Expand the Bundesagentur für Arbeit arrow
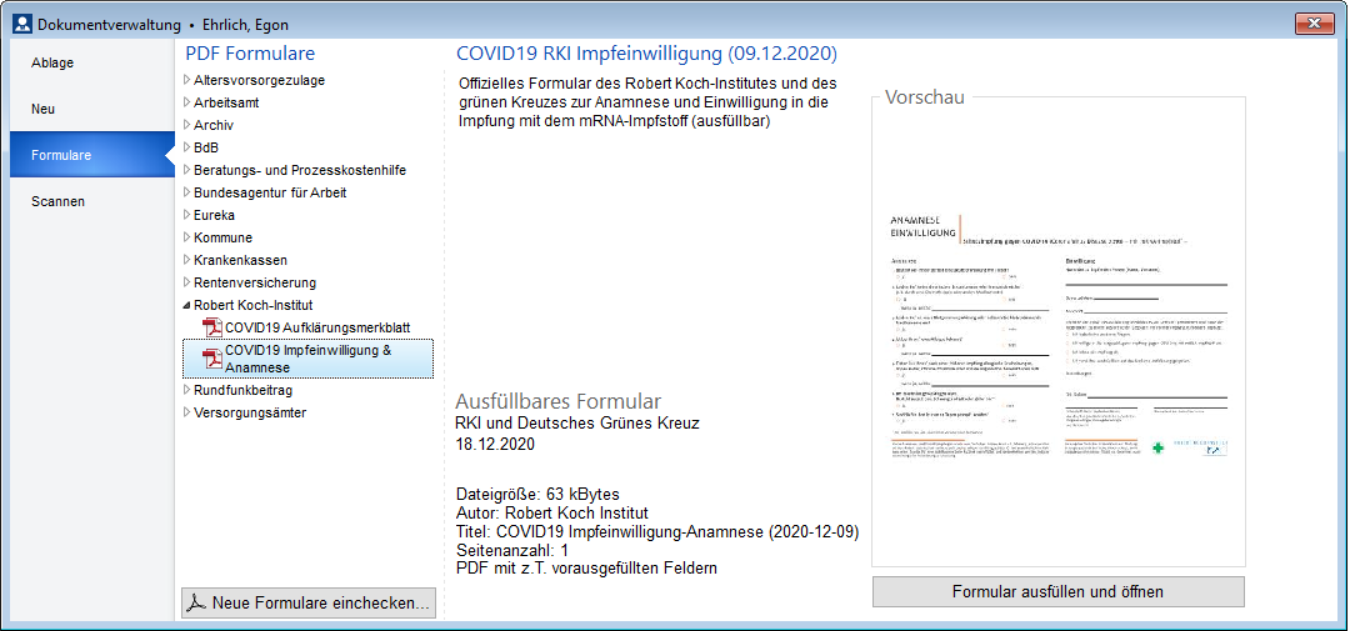The width and height of the screenshot is (1348, 631). [187, 192]
